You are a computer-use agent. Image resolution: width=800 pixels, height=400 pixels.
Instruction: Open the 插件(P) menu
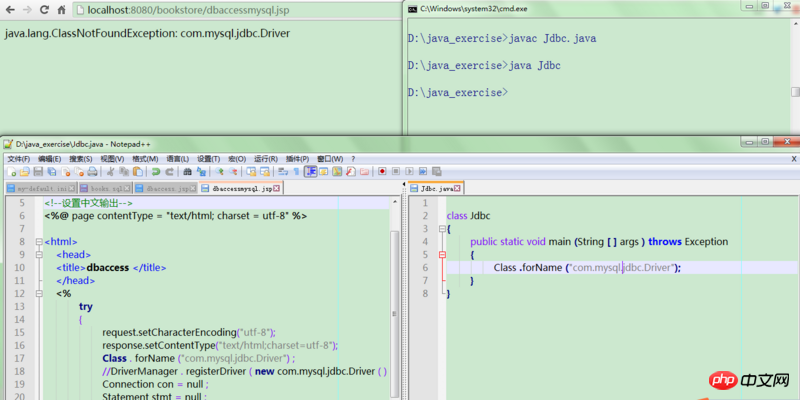297,158
